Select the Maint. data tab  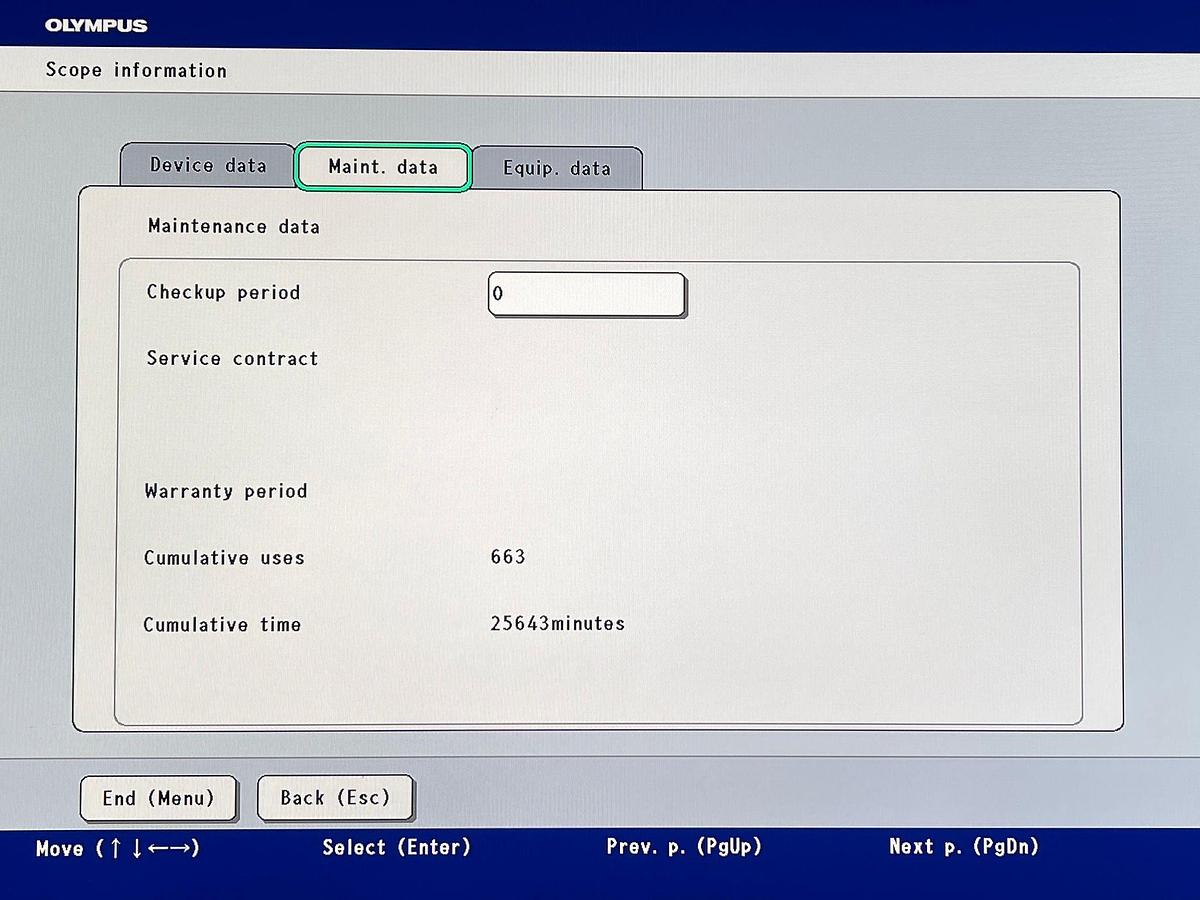point(383,167)
